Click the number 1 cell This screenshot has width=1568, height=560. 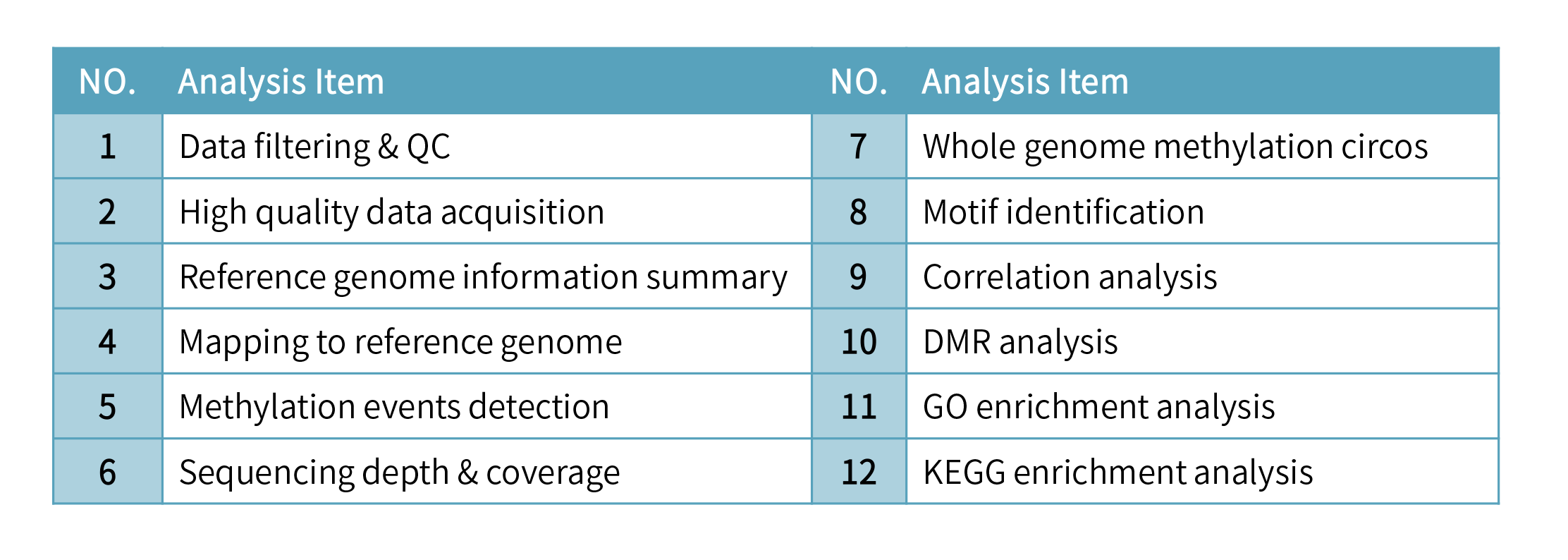point(108,147)
